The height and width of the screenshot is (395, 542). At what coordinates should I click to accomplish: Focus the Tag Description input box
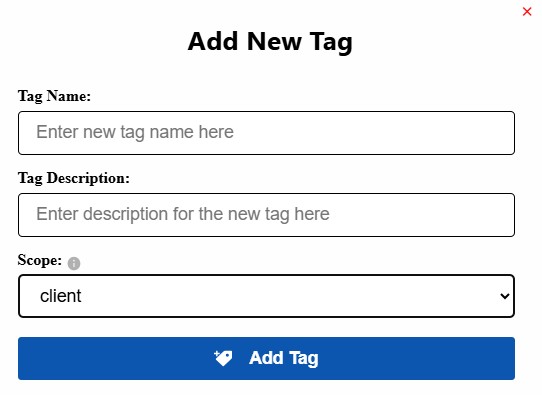tap(266, 215)
